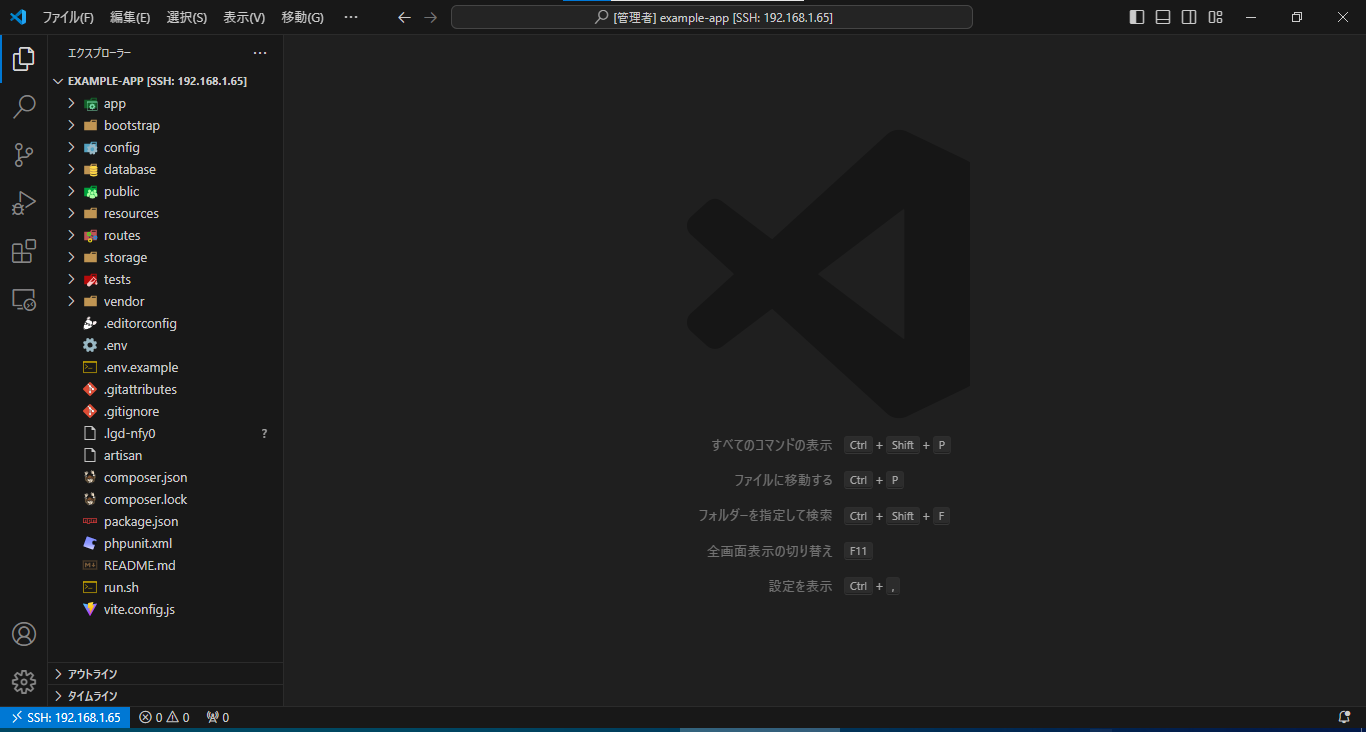Open the .env.example file
Image resolution: width=1366 pixels, height=732 pixels.
(x=166, y=368)
